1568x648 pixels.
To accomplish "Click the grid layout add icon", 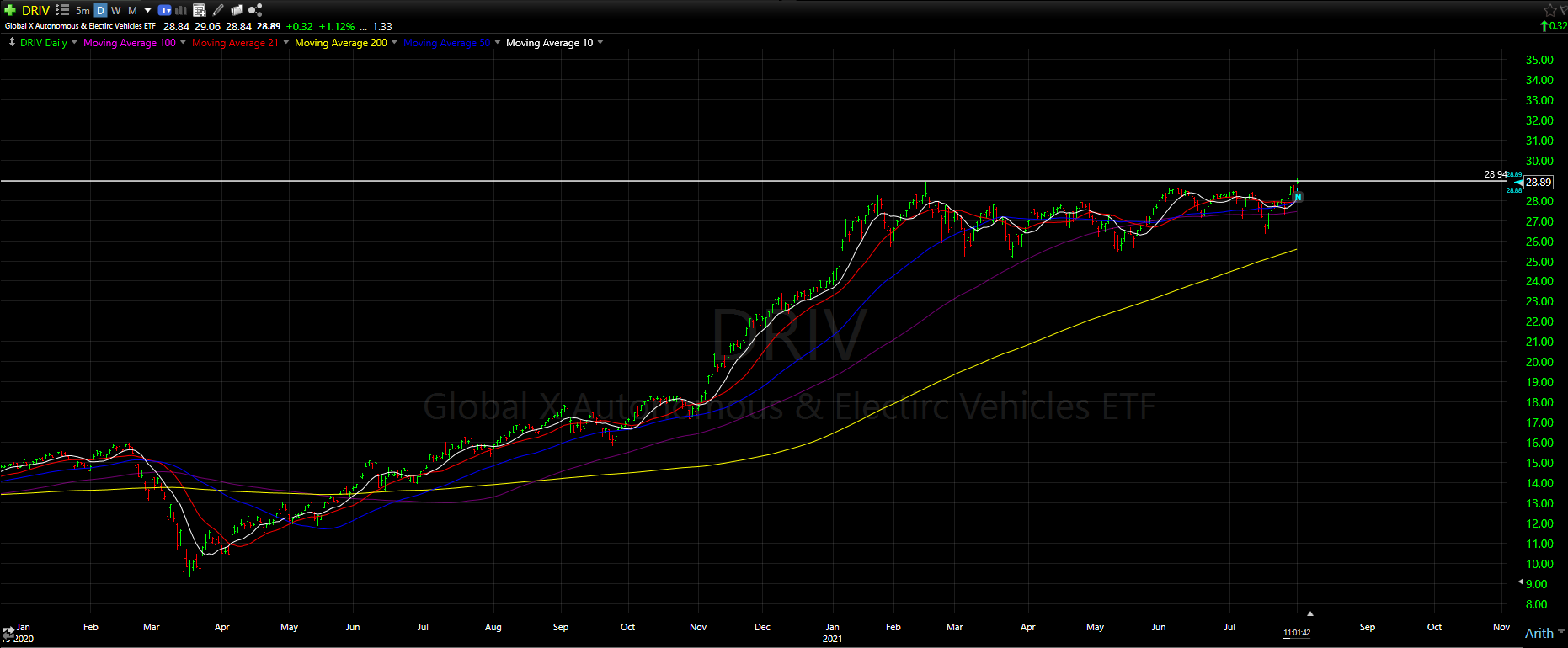I will [200, 10].
